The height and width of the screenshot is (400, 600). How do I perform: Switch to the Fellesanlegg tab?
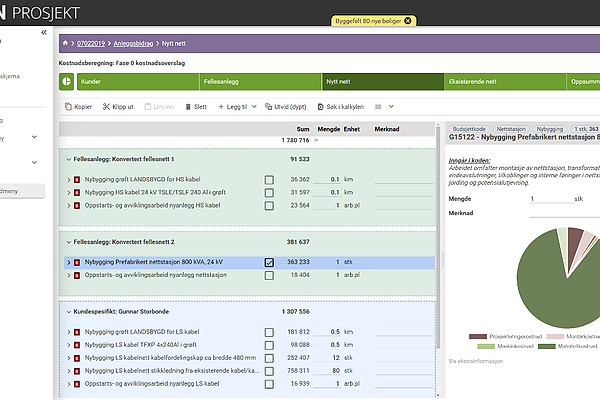220,82
